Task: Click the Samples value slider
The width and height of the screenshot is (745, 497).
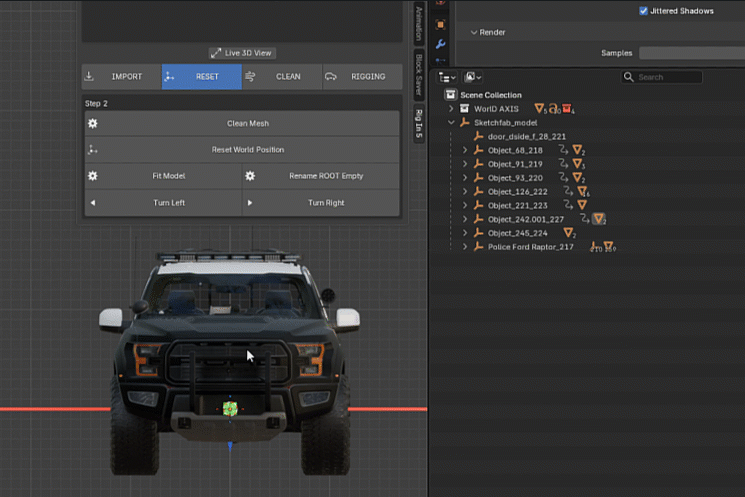Action: [692, 53]
